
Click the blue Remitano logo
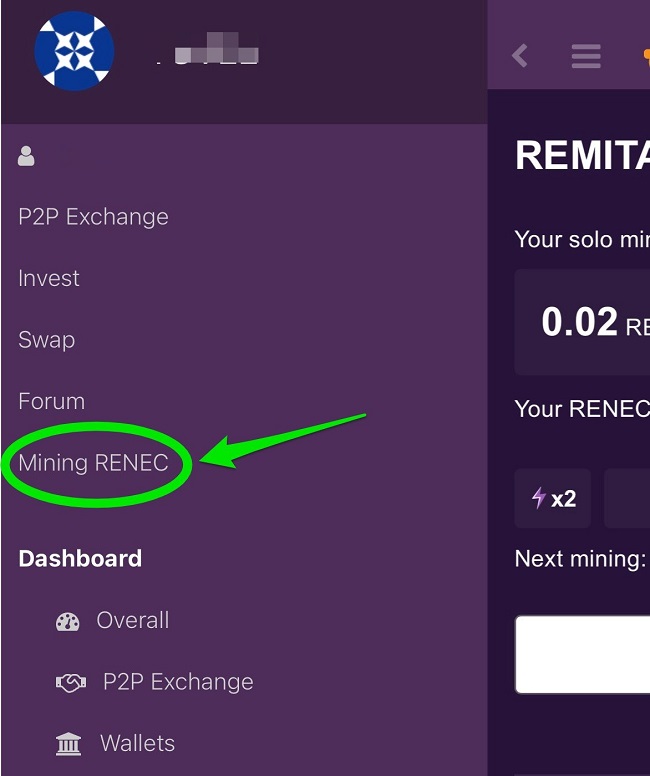click(x=74, y=52)
